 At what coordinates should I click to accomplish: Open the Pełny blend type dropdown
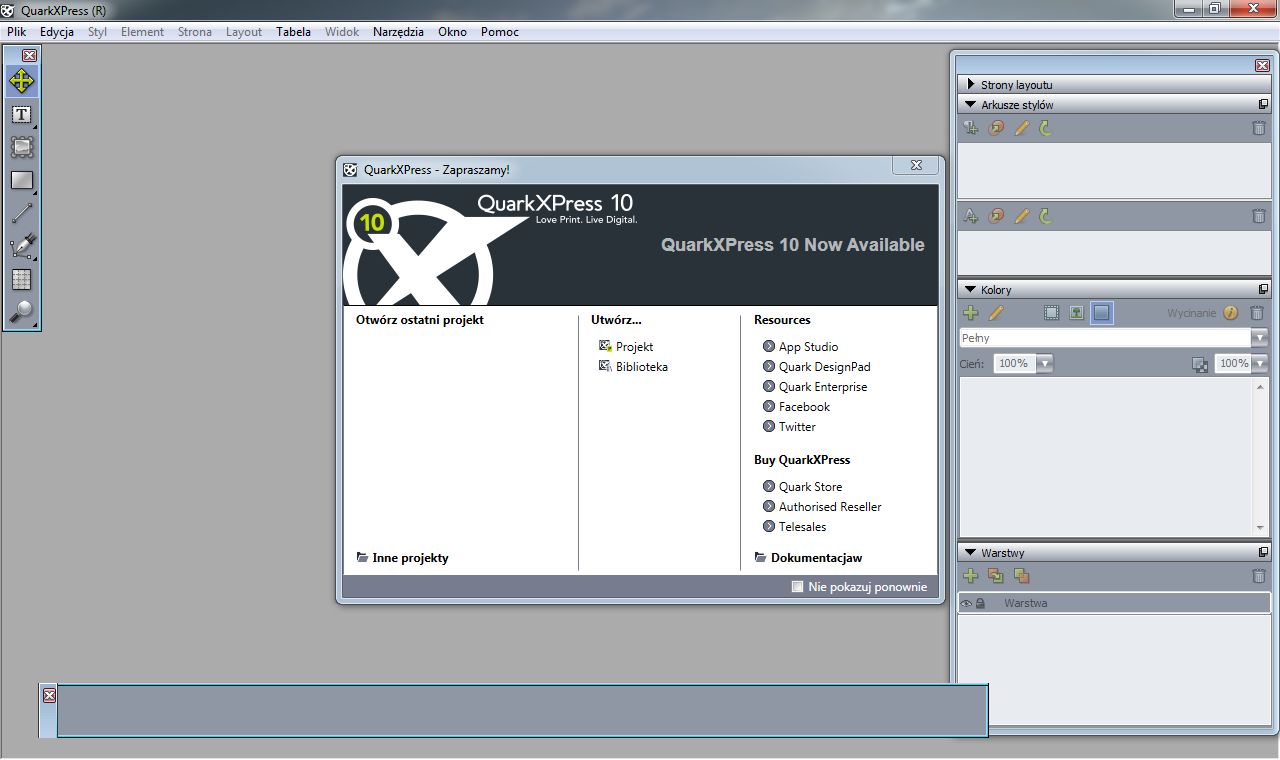click(1259, 338)
